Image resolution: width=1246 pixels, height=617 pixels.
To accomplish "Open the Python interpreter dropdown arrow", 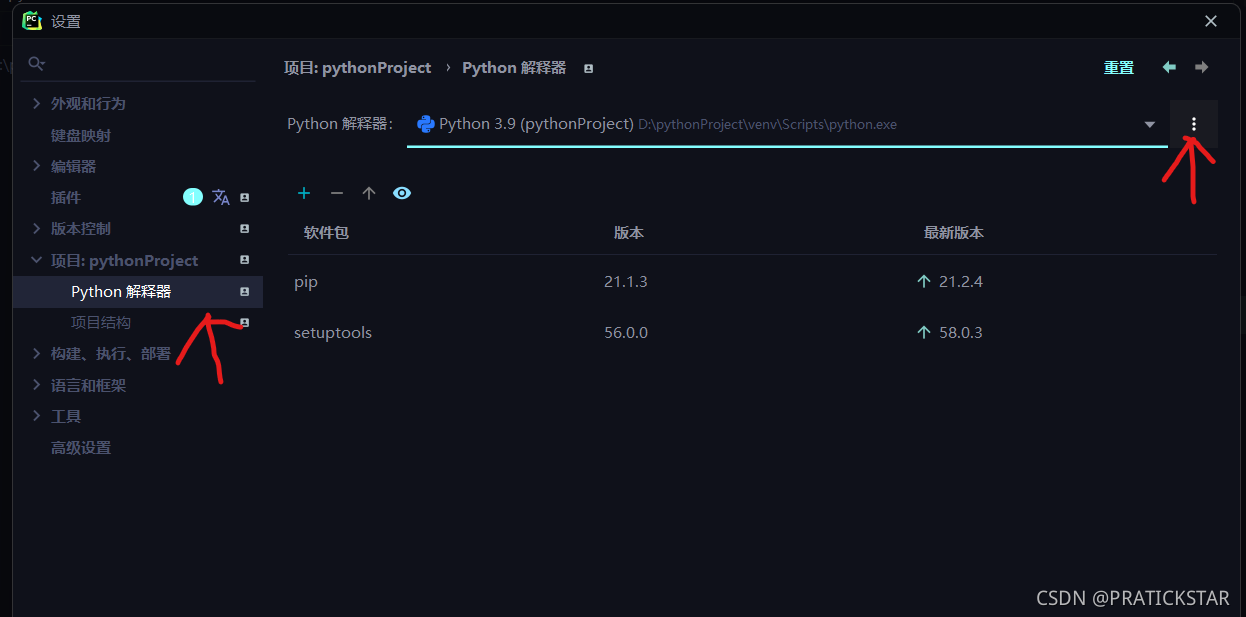I will tap(1150, 124).
